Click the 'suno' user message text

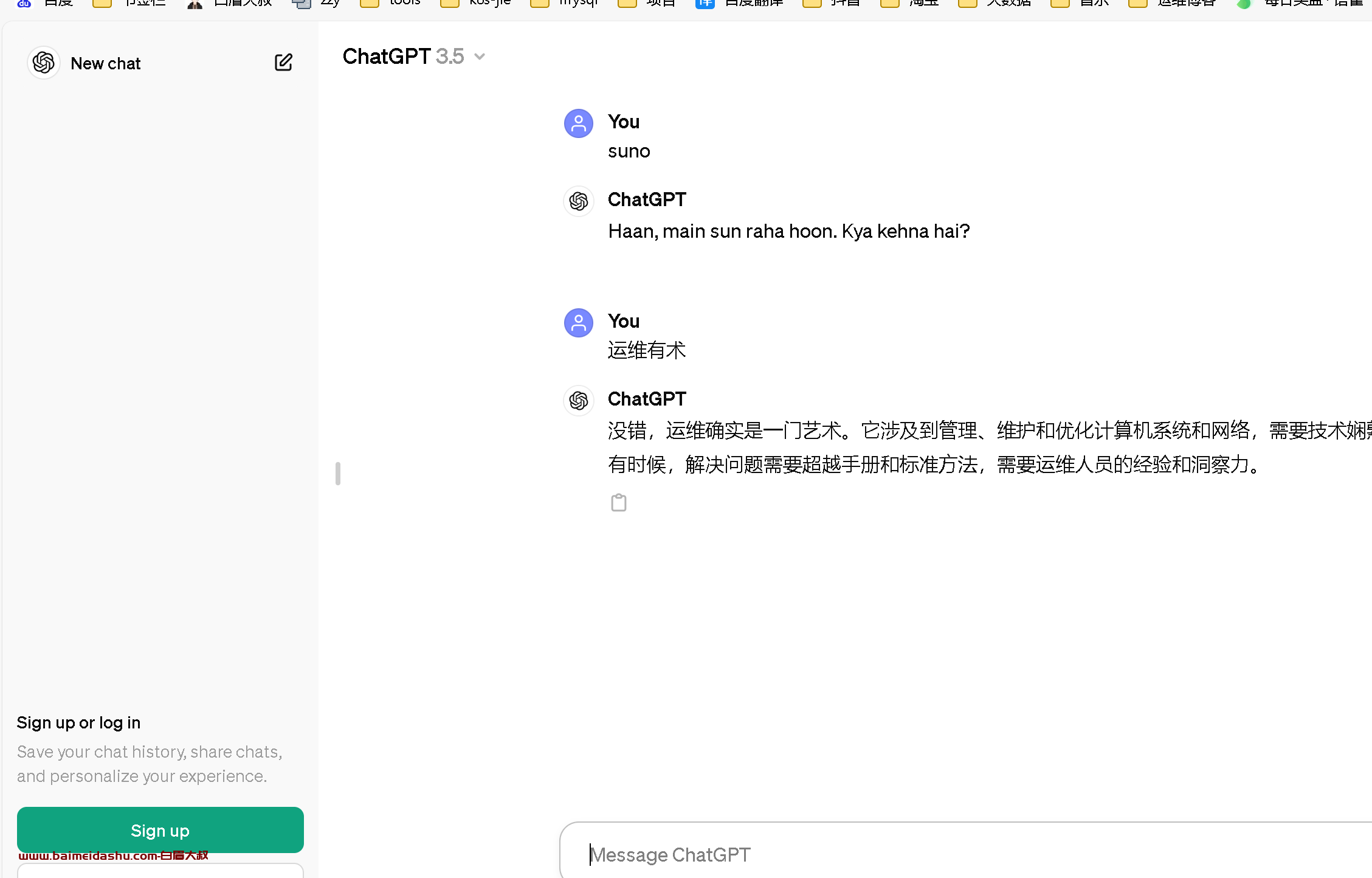(629, 151)
